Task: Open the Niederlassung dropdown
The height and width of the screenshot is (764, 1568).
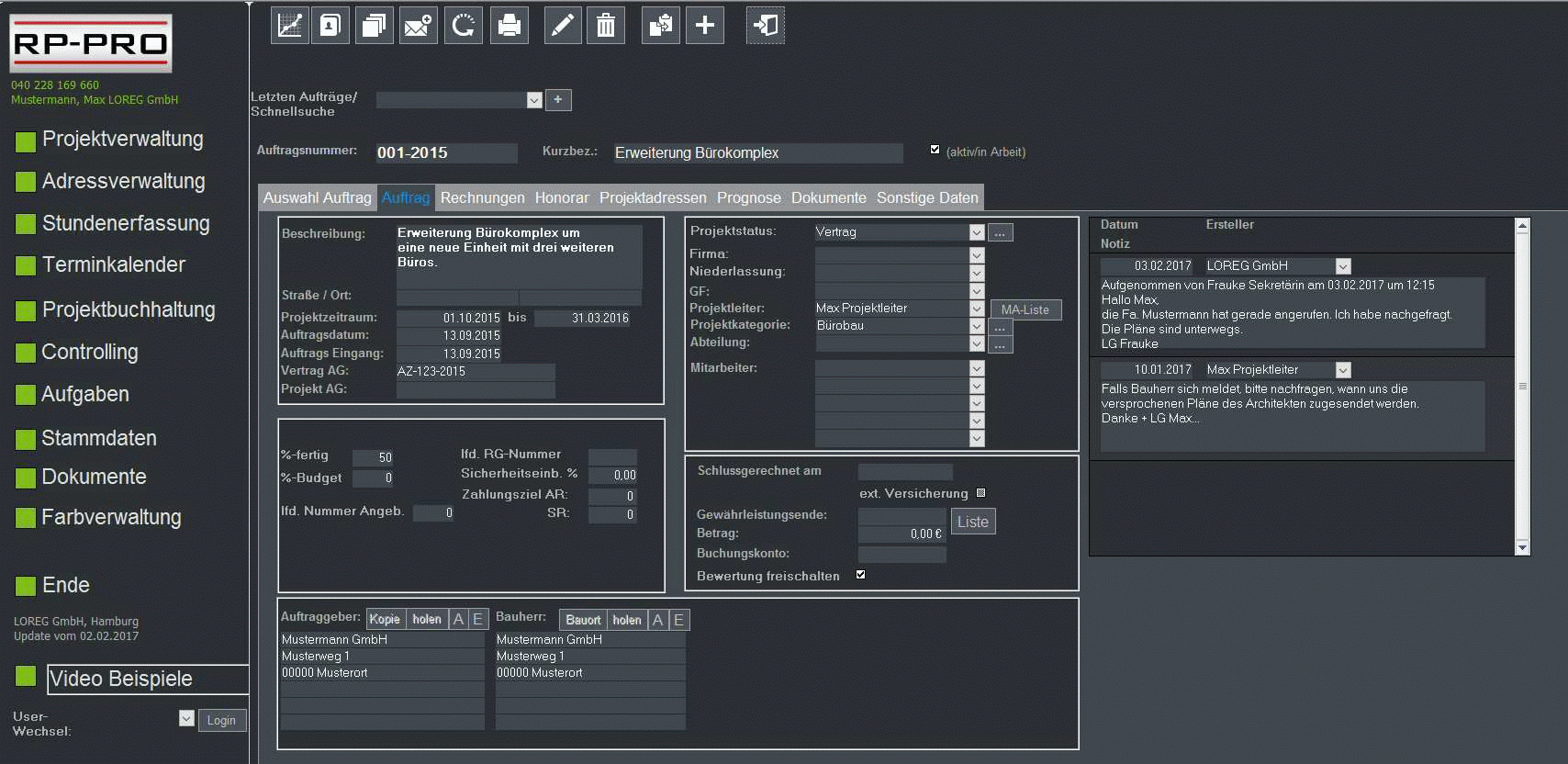Action: pyautogui.click(x=977, y=273)
